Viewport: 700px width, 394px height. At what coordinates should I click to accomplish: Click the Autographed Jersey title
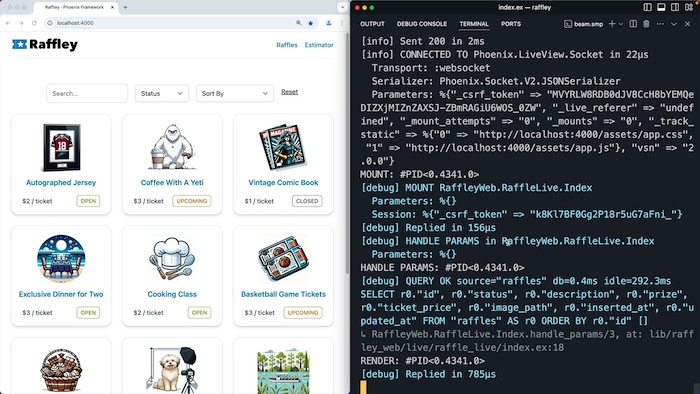61,182
